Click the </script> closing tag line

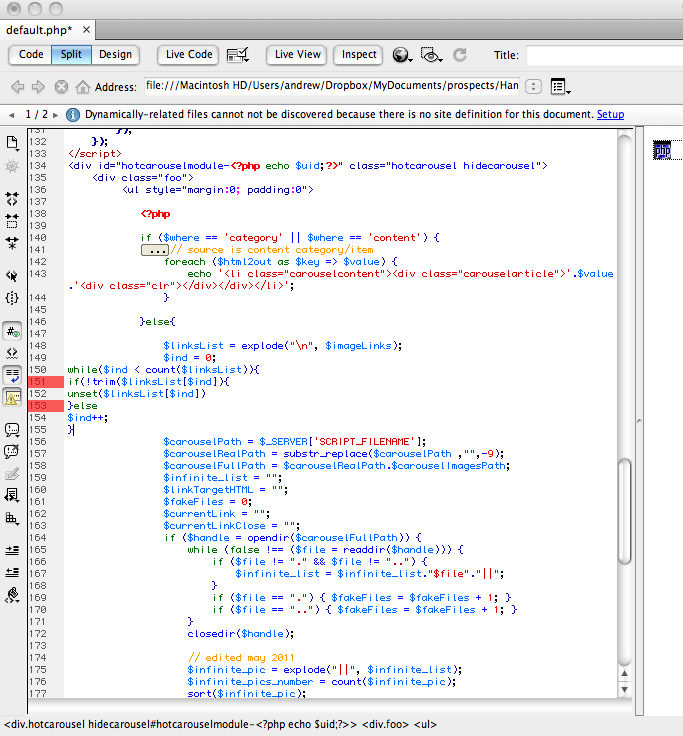[95, 153]
